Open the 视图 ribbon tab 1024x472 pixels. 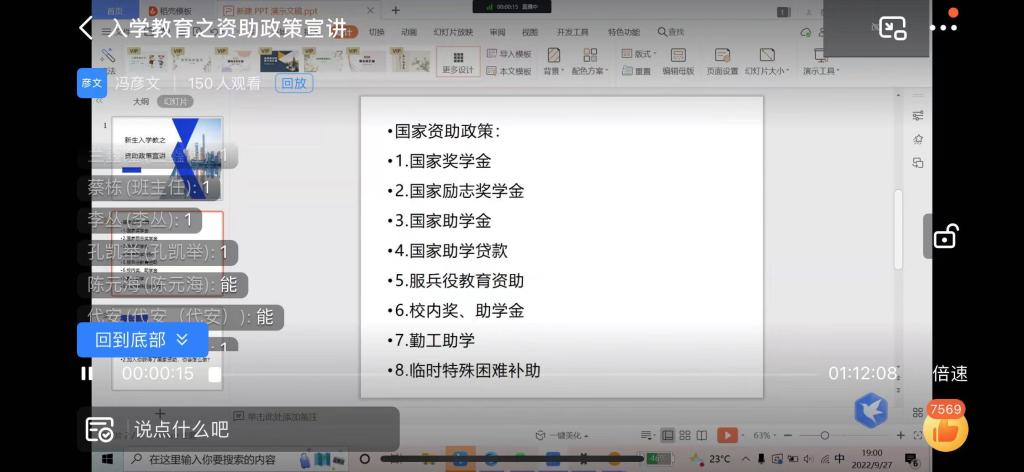[530, 32]
